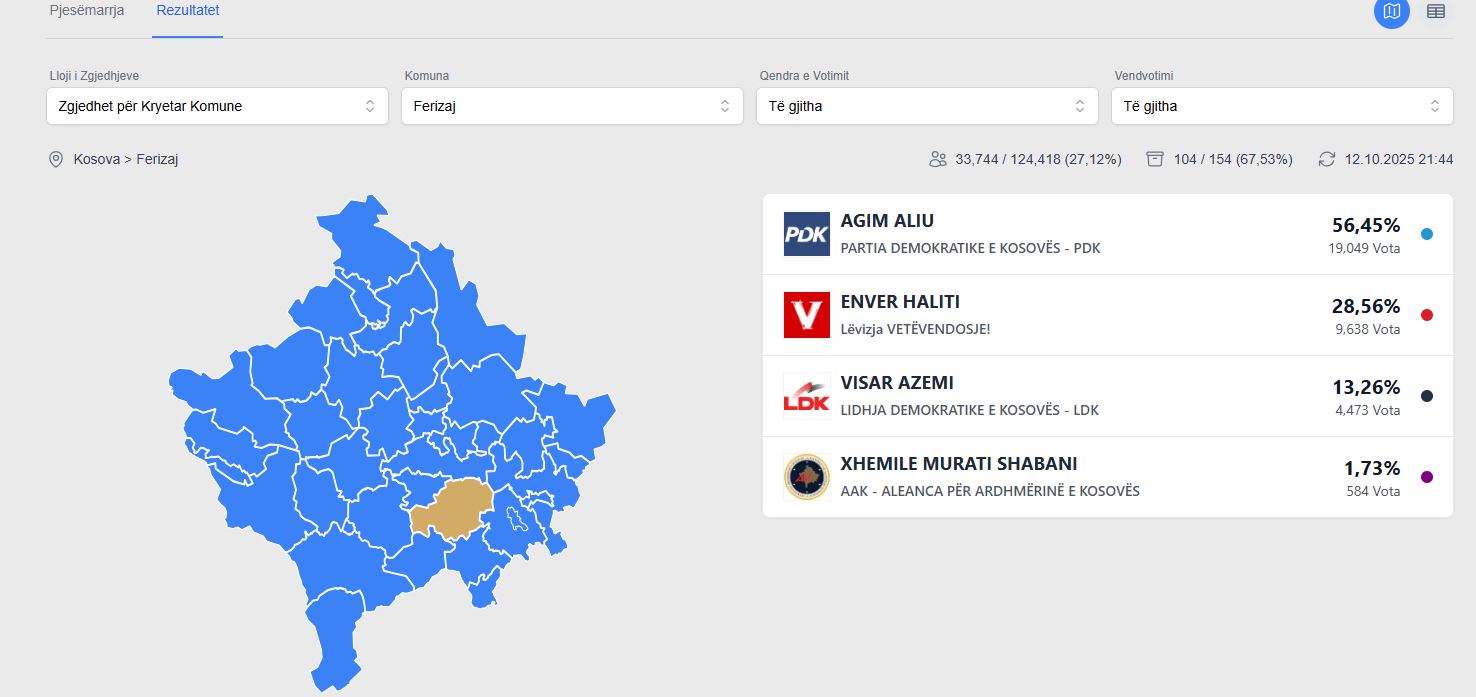
Task: Click the LDK party logo
Action: tap(806, 396)
